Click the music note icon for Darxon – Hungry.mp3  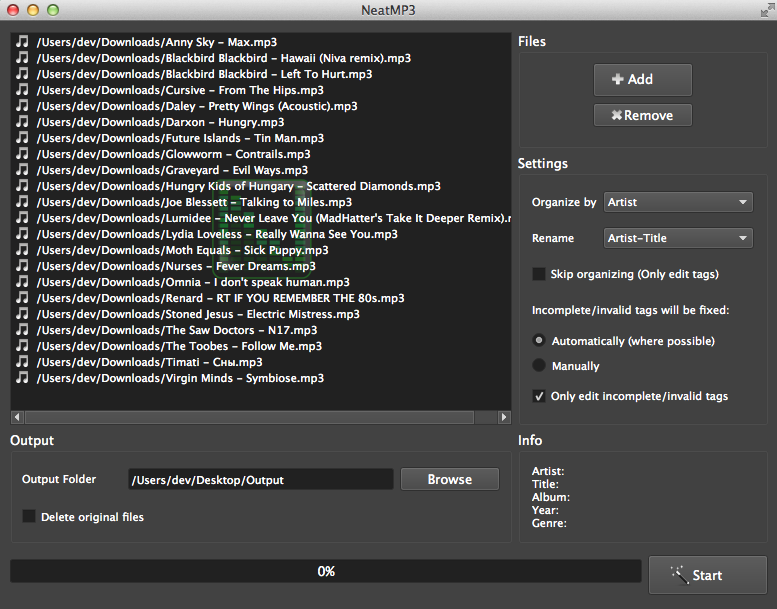tap(22, 121)
